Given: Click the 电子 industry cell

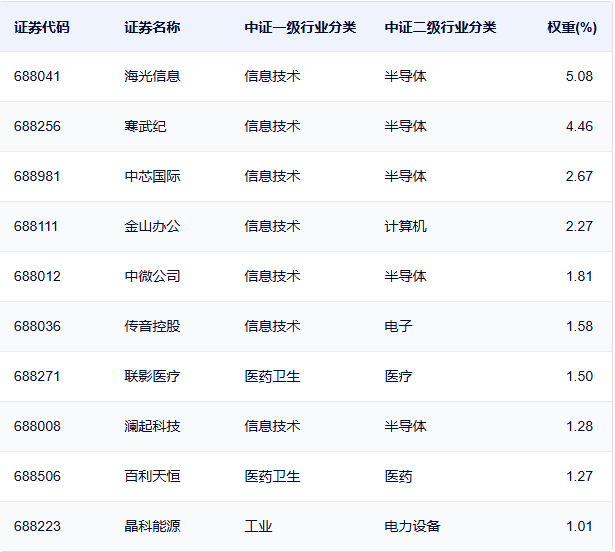Looking at the screenshot, I should click(x=398, y=326).
